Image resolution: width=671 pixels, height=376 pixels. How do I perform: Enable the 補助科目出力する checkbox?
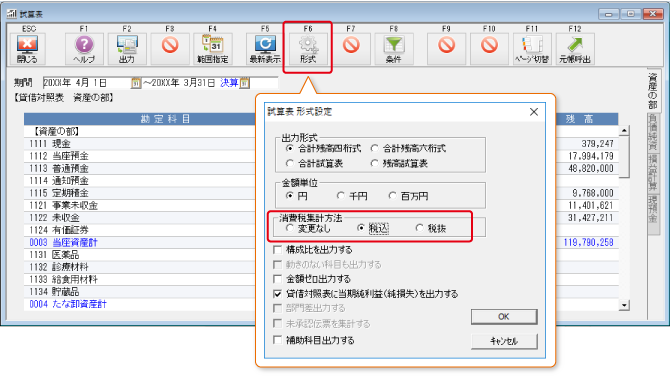point(278,340)
